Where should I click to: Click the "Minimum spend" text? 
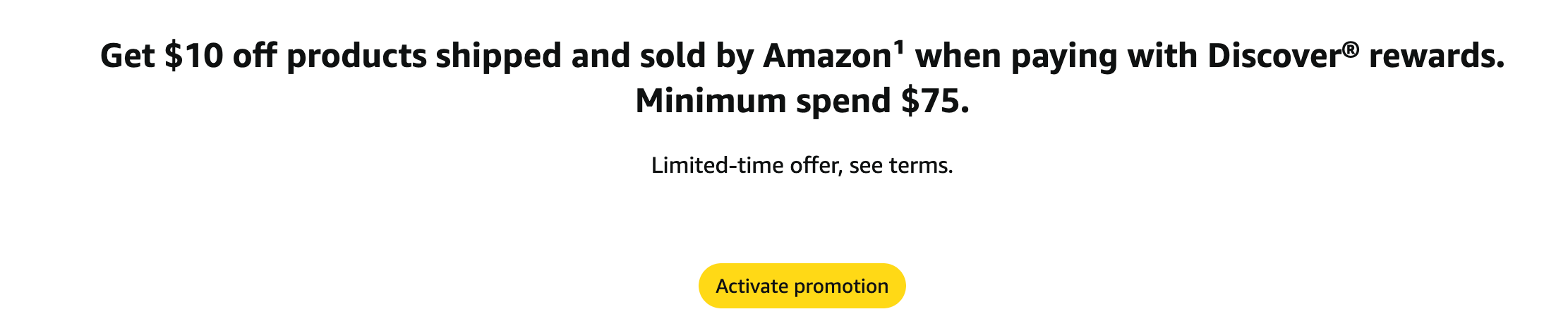click(x=763, y=101)
